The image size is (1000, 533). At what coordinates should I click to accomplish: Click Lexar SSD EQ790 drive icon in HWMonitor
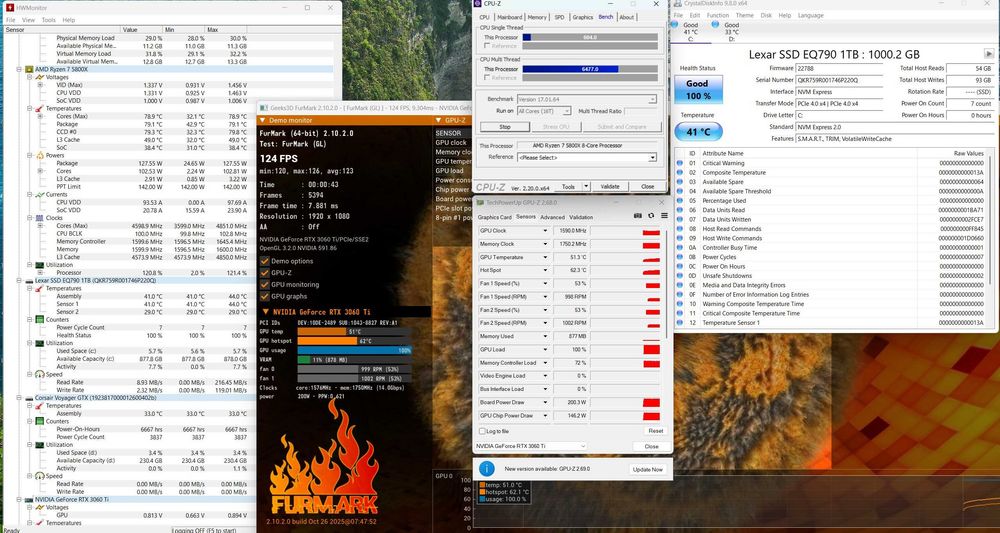point(29,281)
